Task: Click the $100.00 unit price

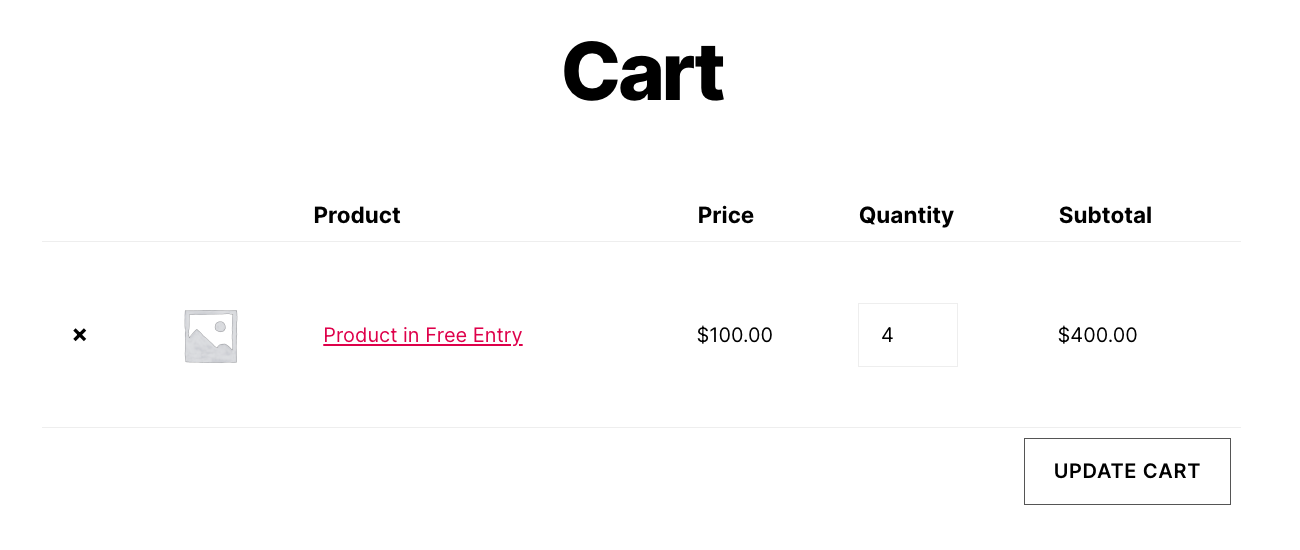Action: click(x=735, y=335)
